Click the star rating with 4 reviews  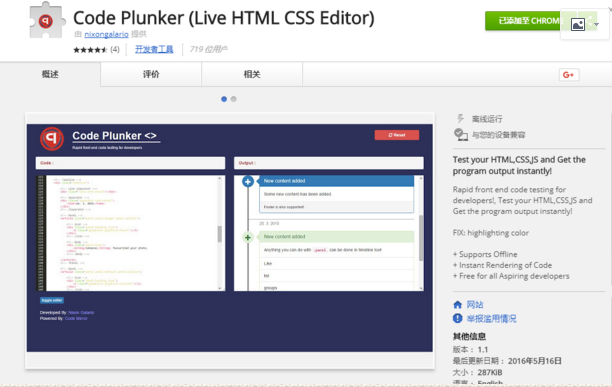tap(96, 50)
